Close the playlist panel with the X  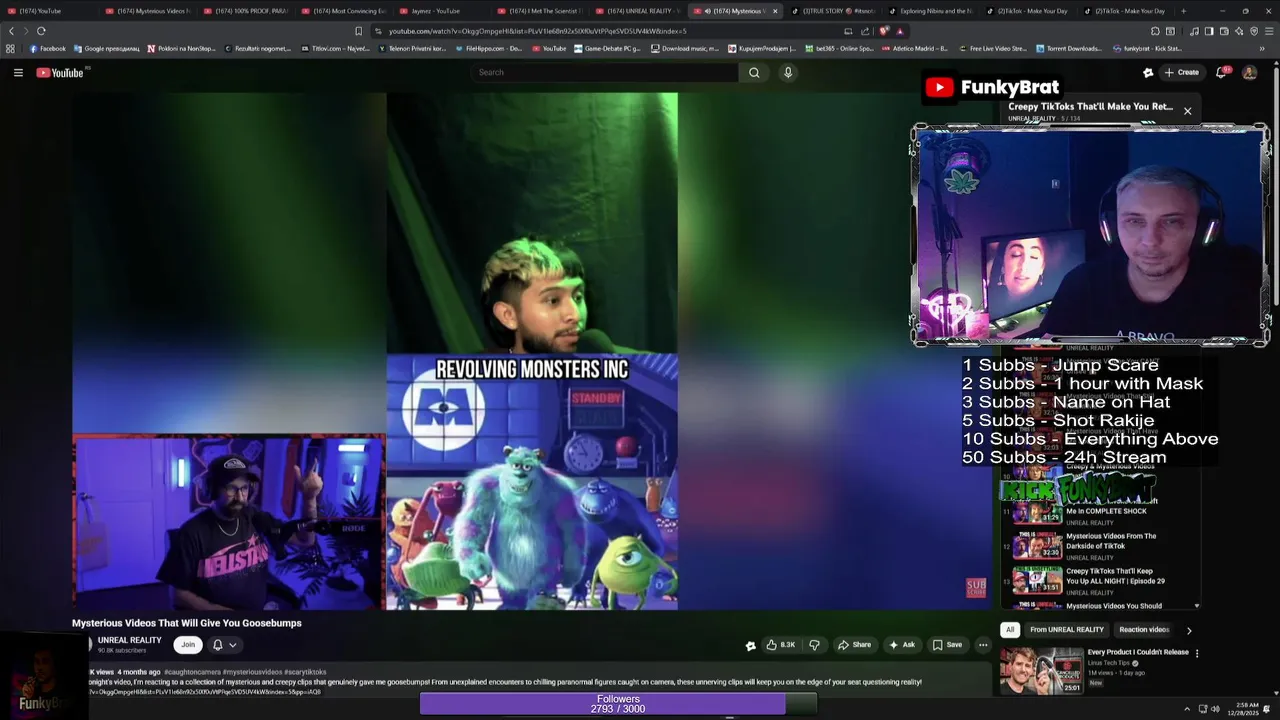tap(1187, 111)
